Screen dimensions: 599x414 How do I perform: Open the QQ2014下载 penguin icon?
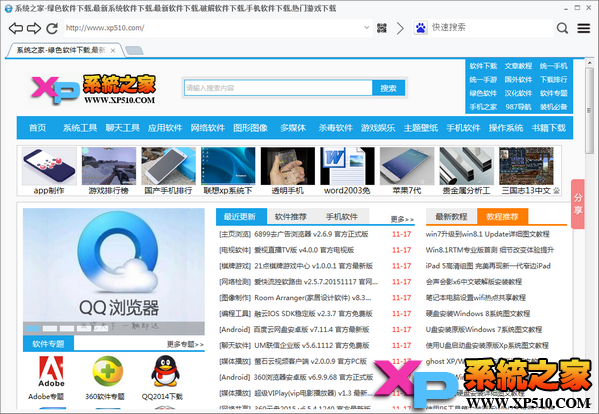point(165,371)
